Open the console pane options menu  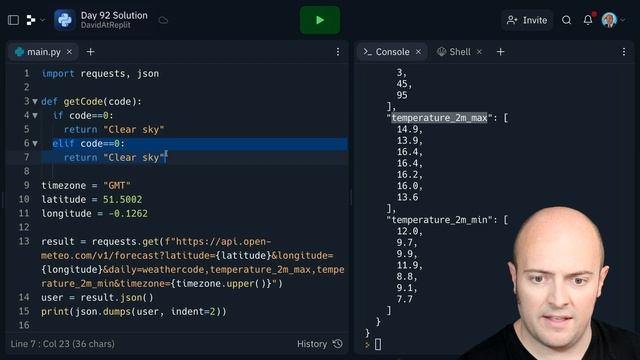624,52
